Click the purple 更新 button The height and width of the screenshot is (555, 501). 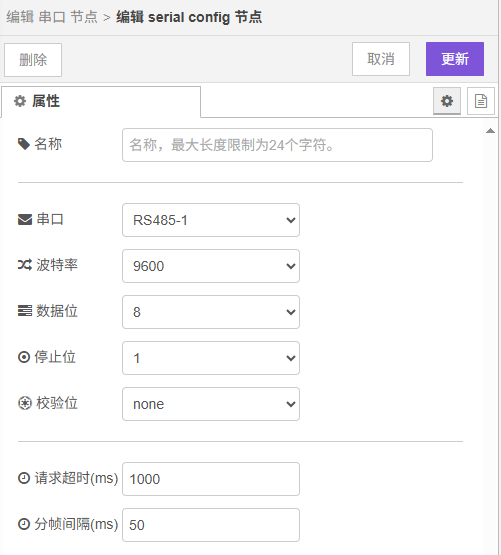[455, 59]
